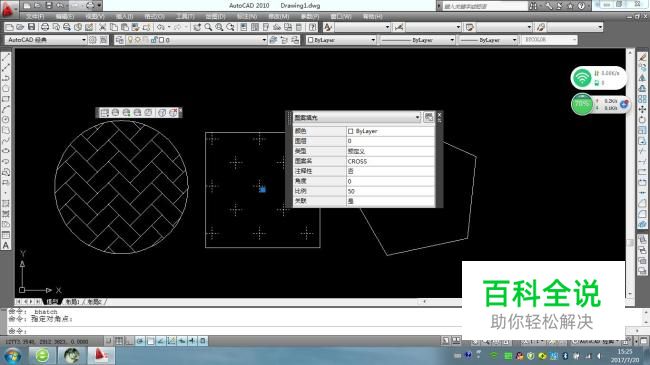
Task: Click the customize button beside Quick Properties dropdown
Action: point(429,117)
